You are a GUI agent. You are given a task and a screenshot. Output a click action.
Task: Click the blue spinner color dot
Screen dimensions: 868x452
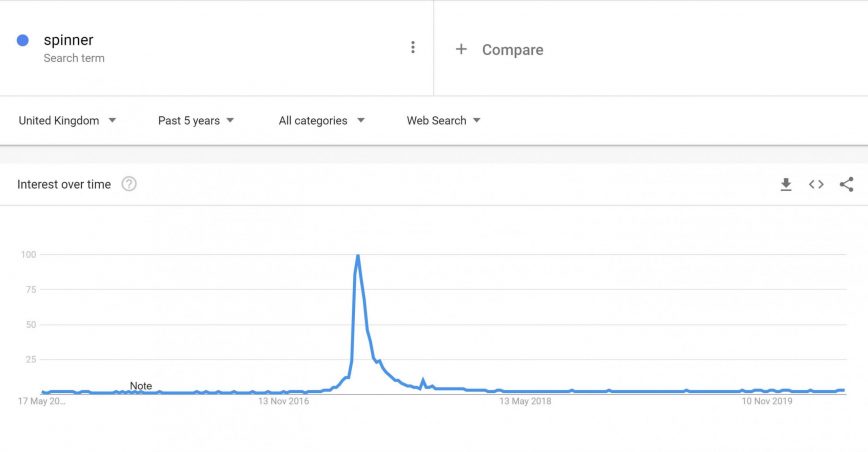pos(23,41)
